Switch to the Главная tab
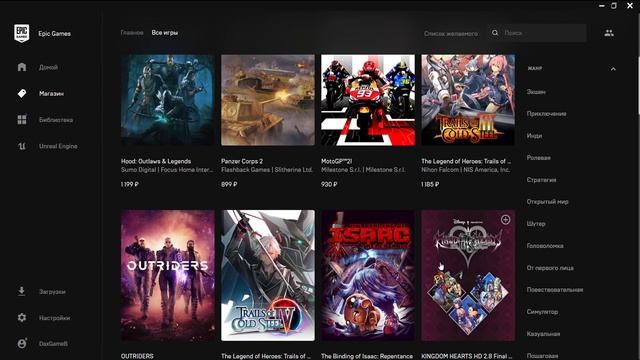The image size is (640, 360). (132, 33)
